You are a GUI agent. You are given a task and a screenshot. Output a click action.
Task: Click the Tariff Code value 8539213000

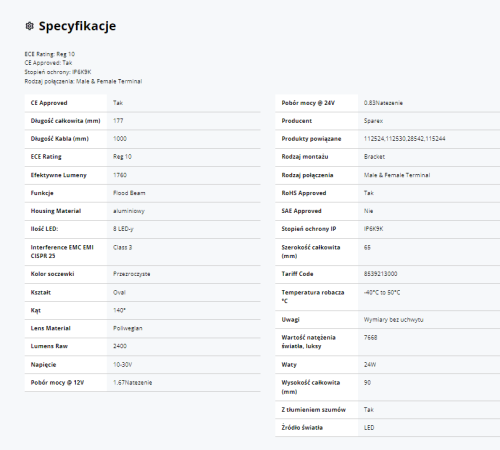coord(380,274)
